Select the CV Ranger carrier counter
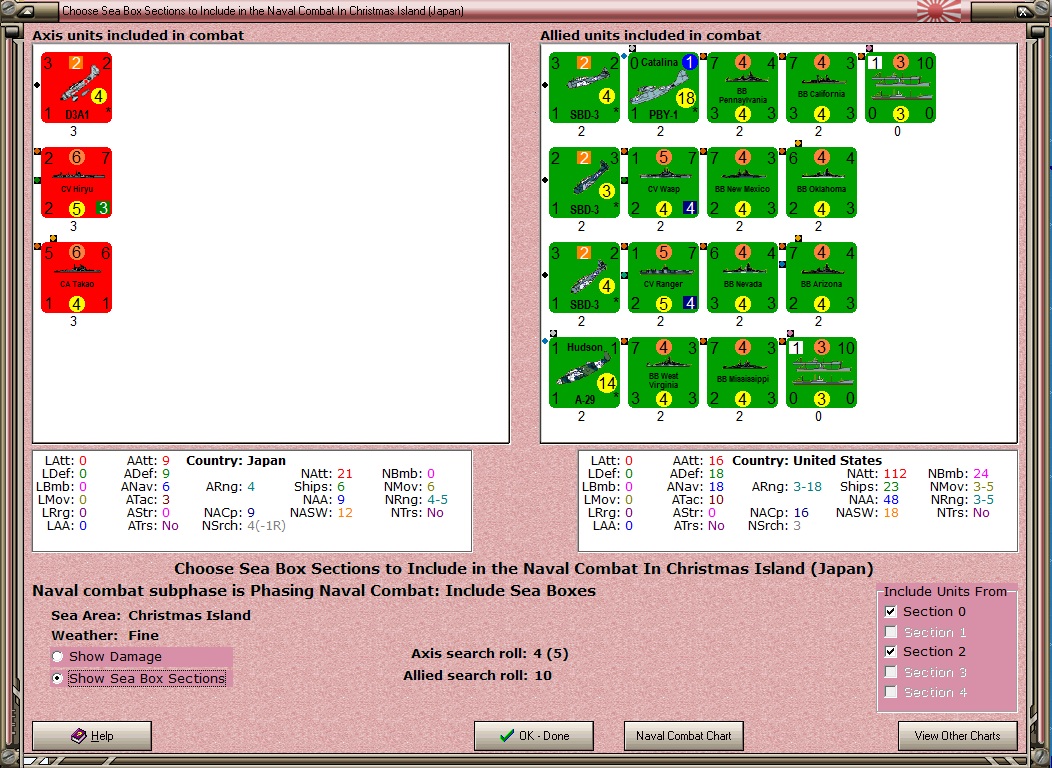The height and width of the screenshot is (768, 1052). (x=664, y=278)
